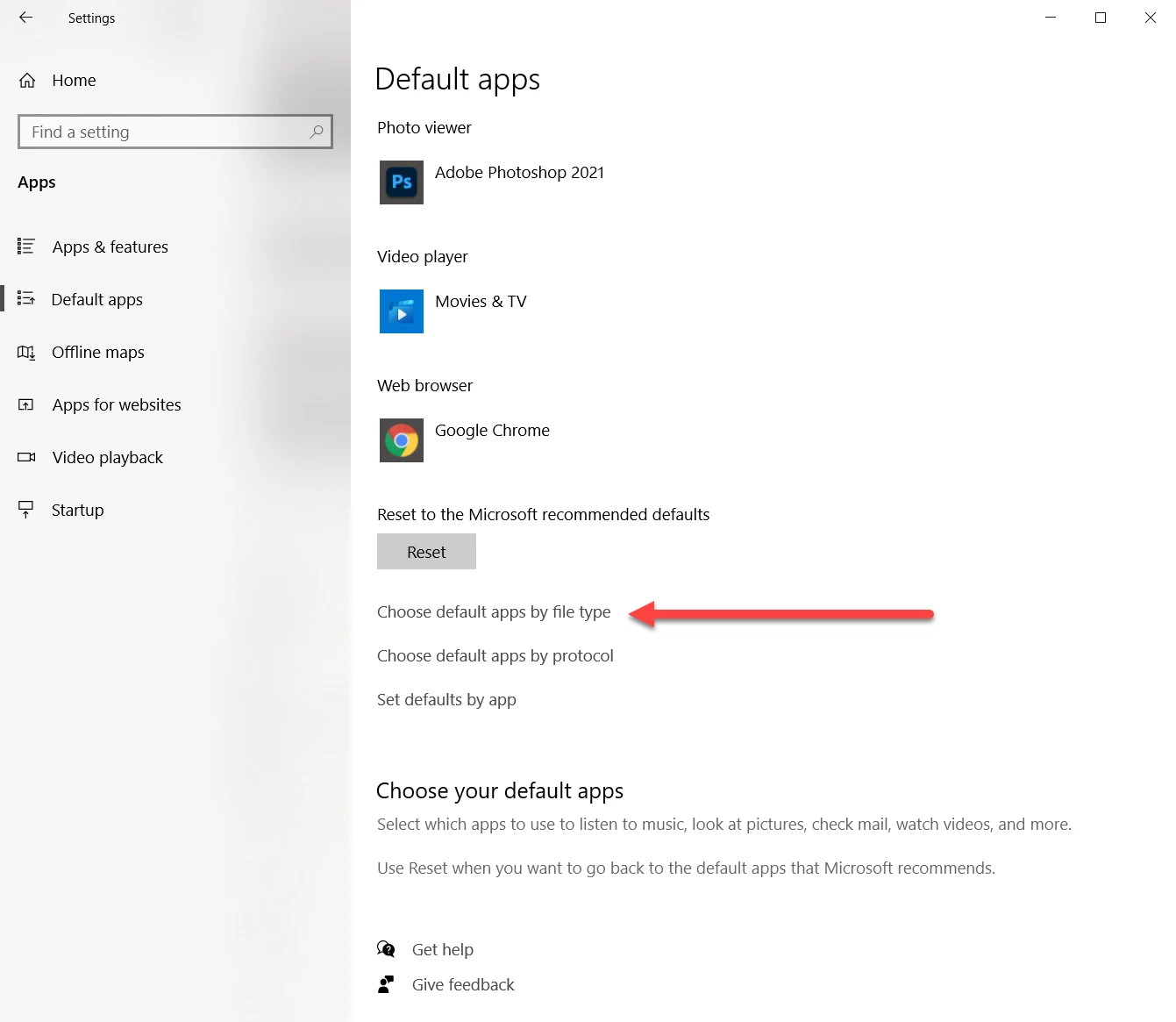Screen dimensions: 1176x1022
Task: Change video player from Movies & TV
Action: click(x=481, y=302)
